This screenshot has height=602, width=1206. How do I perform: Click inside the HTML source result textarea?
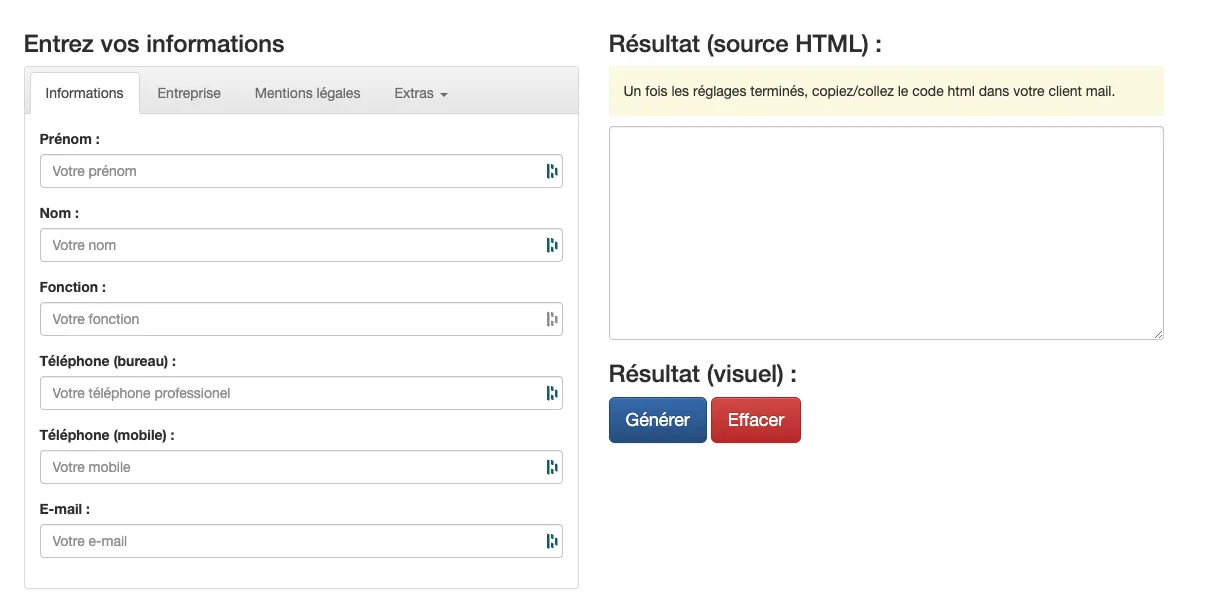[x=885, y=232]
